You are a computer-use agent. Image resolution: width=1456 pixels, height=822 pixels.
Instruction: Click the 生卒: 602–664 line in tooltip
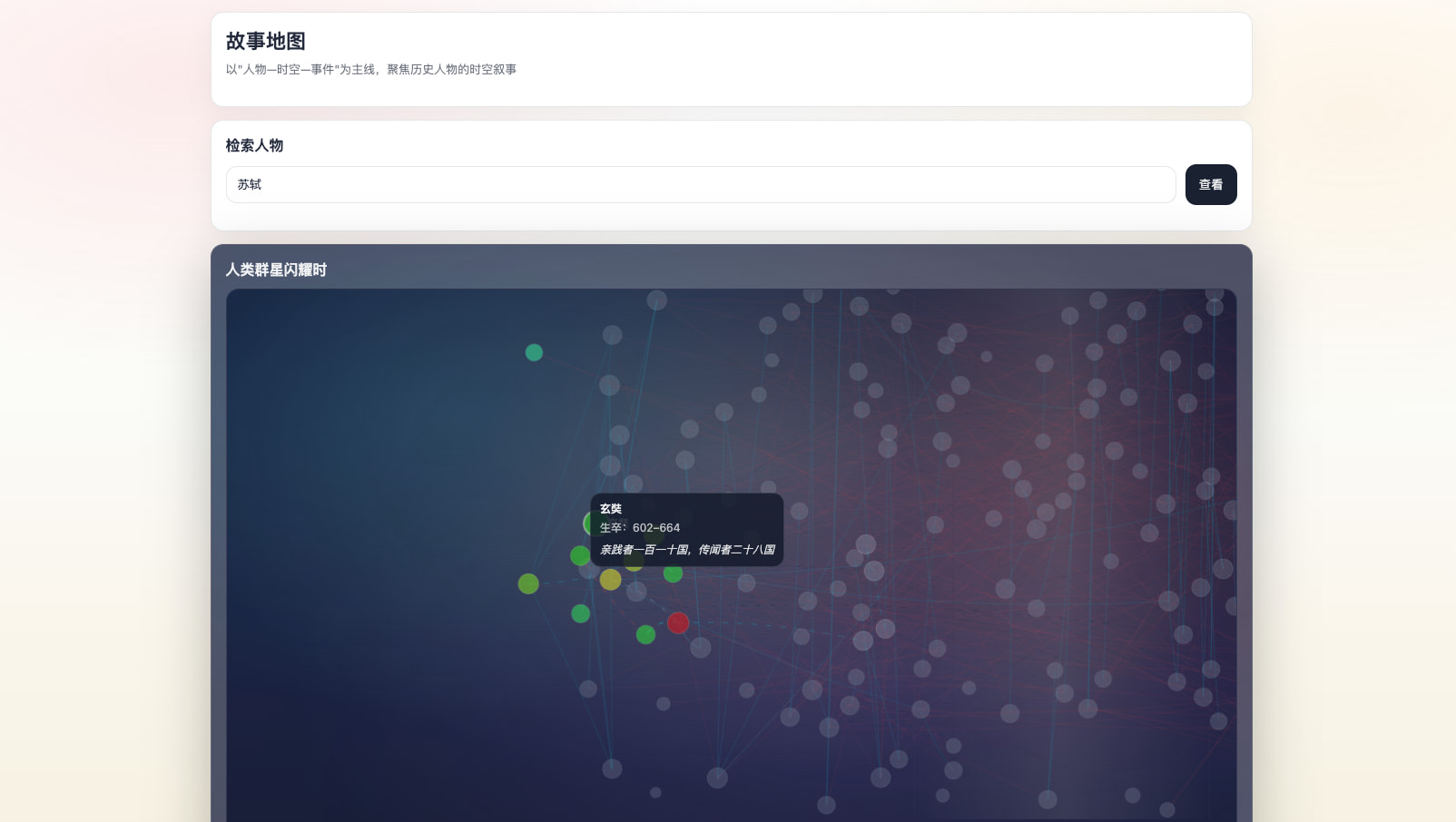point(640,528)
